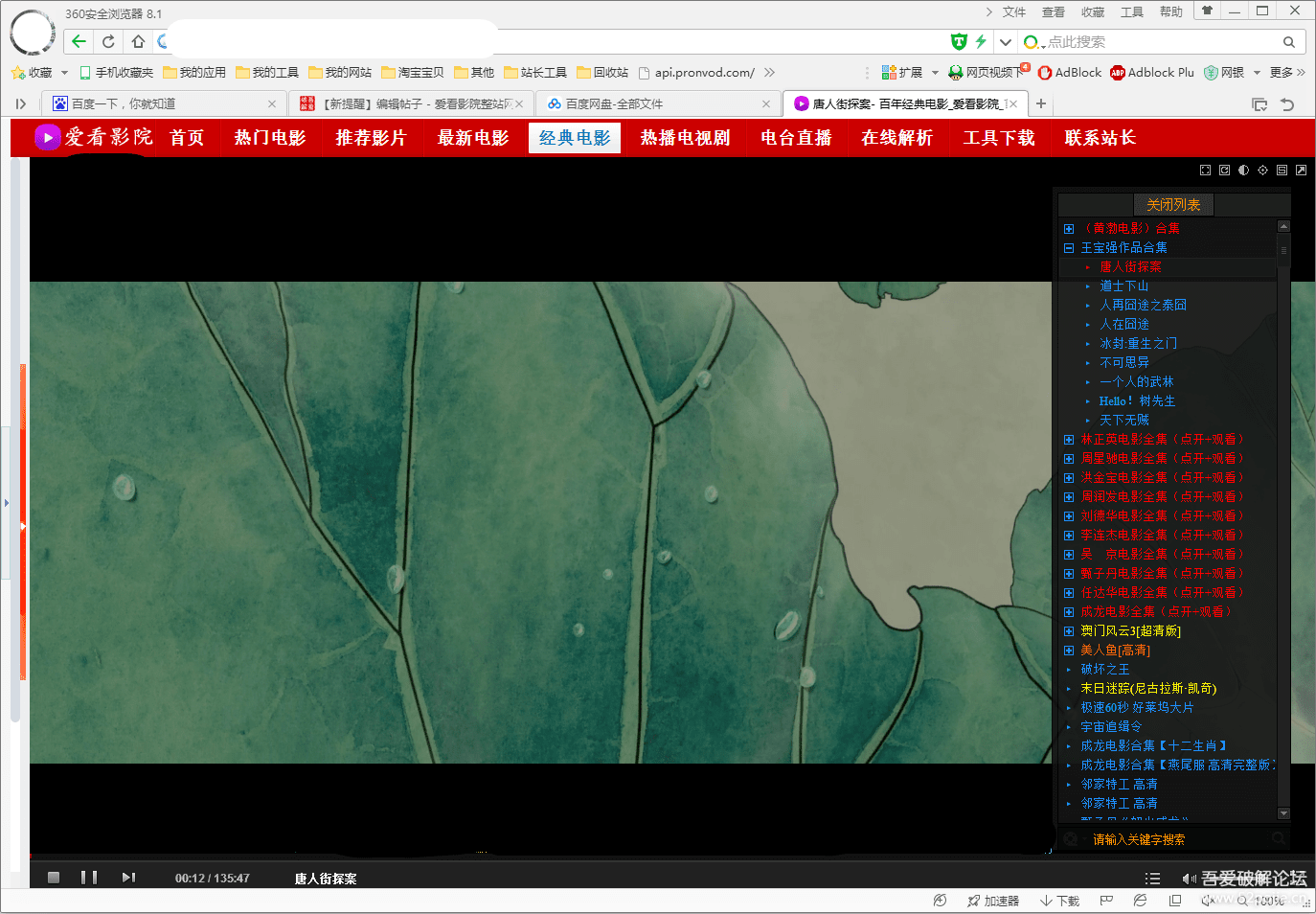This screenshot has height=914, width=1316.
Task: Skip to the next video
Action: (128, 878)
